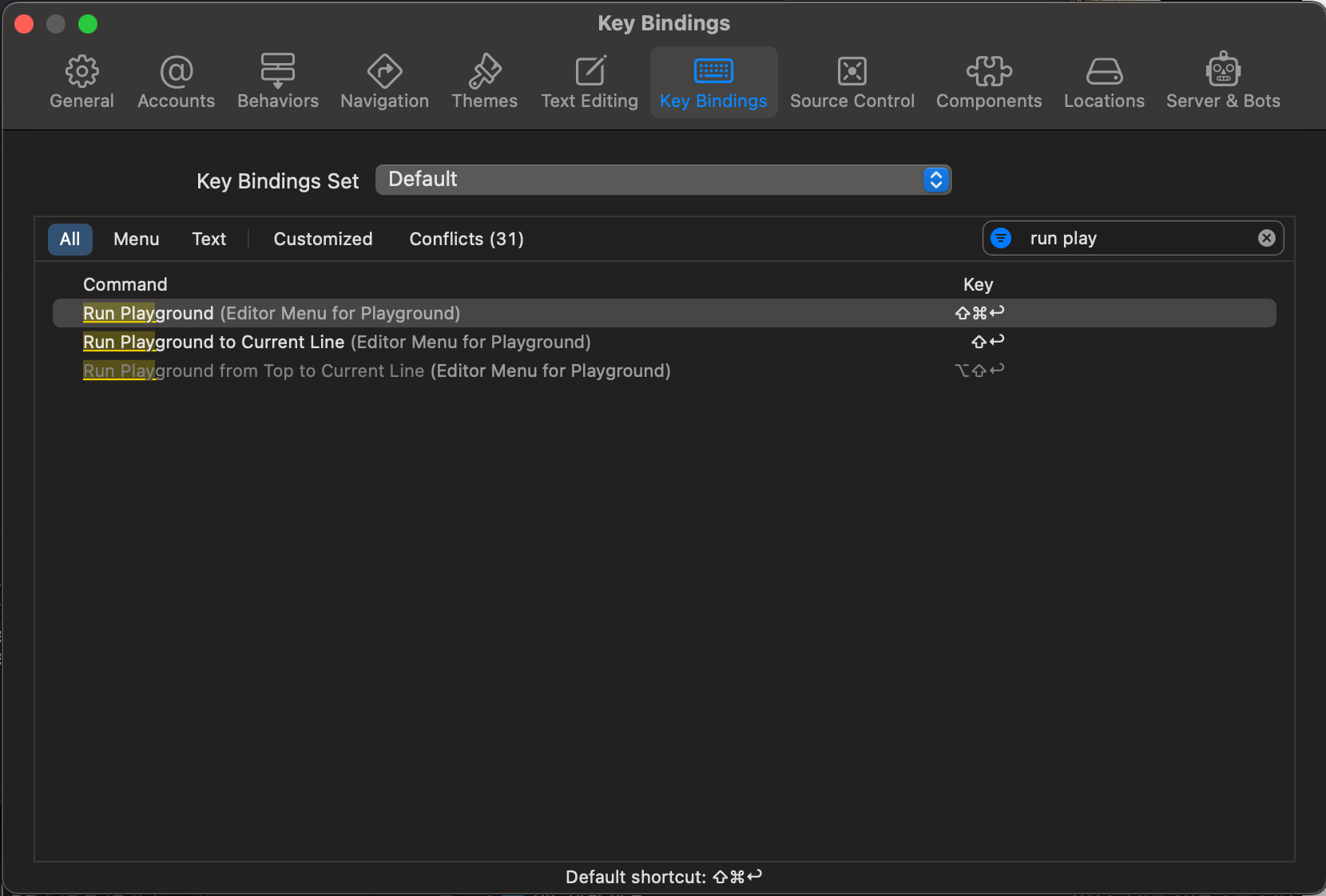Open the Navigation preferences pane
Viewport: 1326px width, 896px height.
[x=384, y=82]
